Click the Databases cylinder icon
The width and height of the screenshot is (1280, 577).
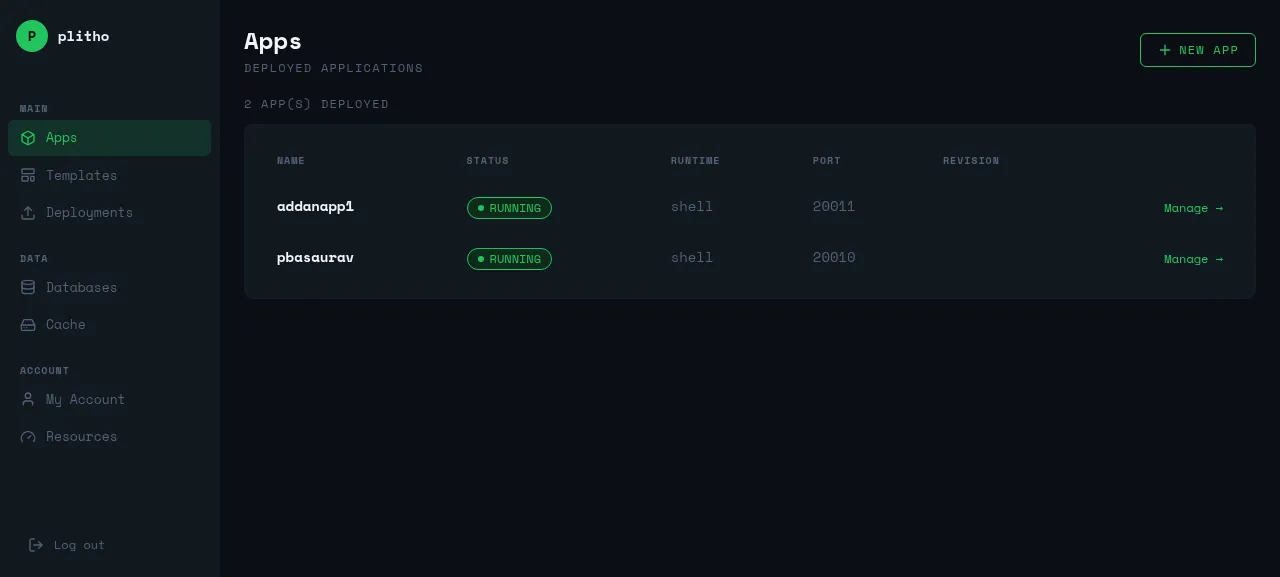pyautogui.click(x=28, y=287)
